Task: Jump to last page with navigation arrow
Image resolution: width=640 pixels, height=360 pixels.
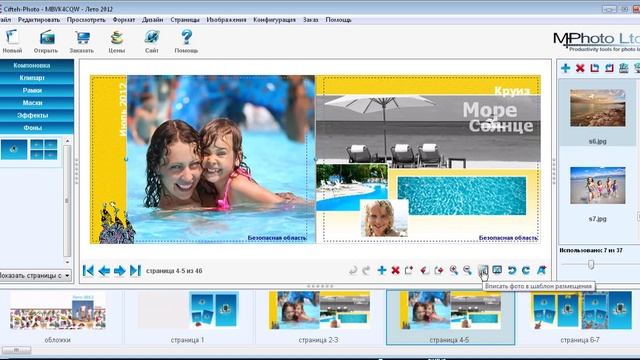Action: tap(135, 271)
